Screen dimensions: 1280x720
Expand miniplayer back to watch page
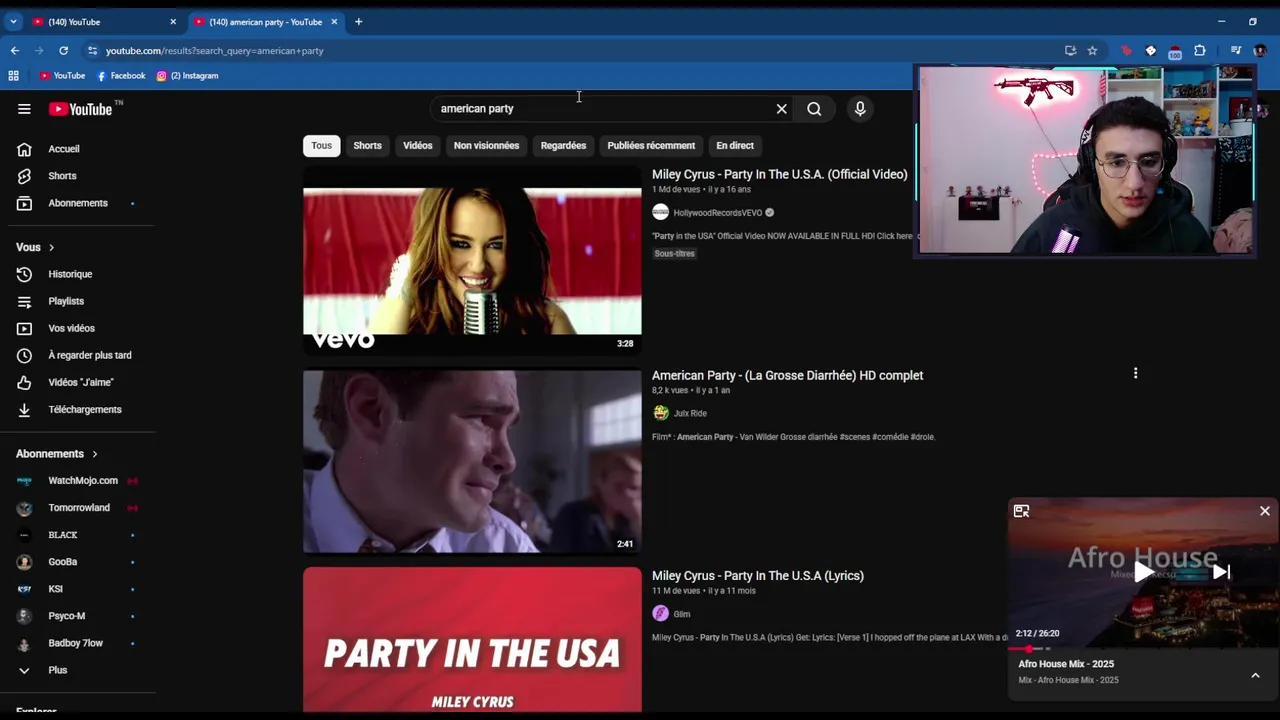pos(1021,511)
